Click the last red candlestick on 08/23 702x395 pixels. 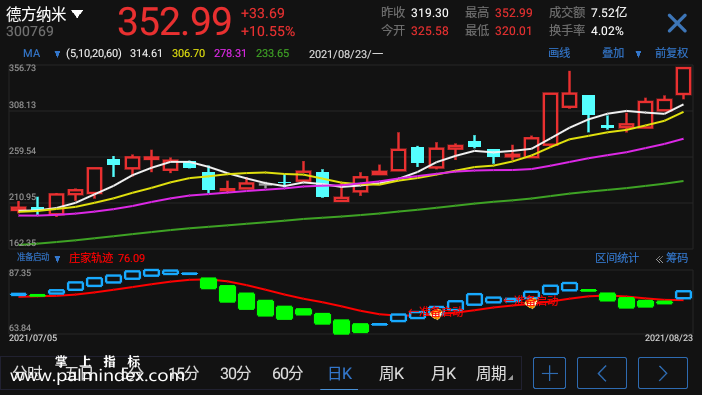tap(683, 82)
